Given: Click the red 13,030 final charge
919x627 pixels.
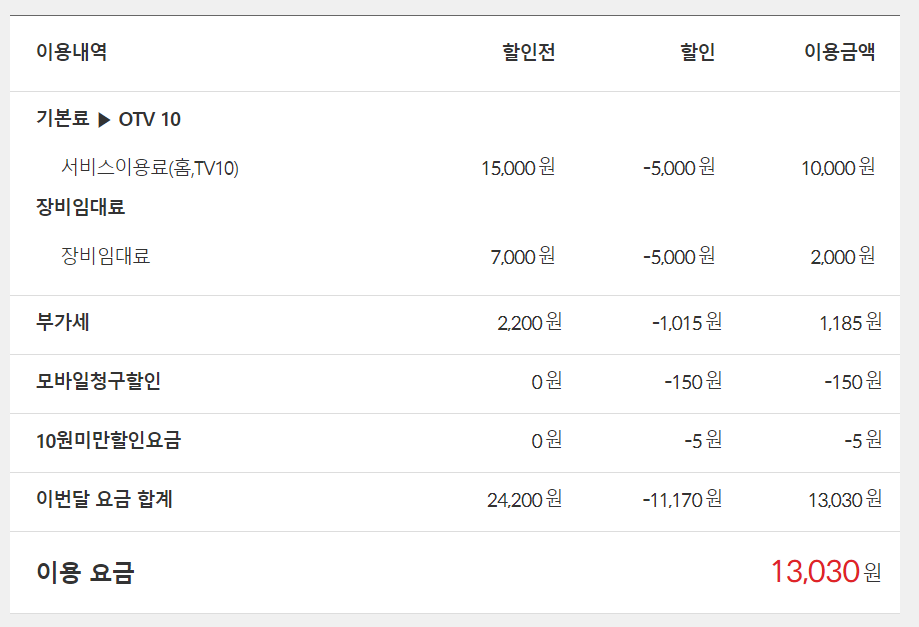Looking at the screenshot, I should (815, 572).
